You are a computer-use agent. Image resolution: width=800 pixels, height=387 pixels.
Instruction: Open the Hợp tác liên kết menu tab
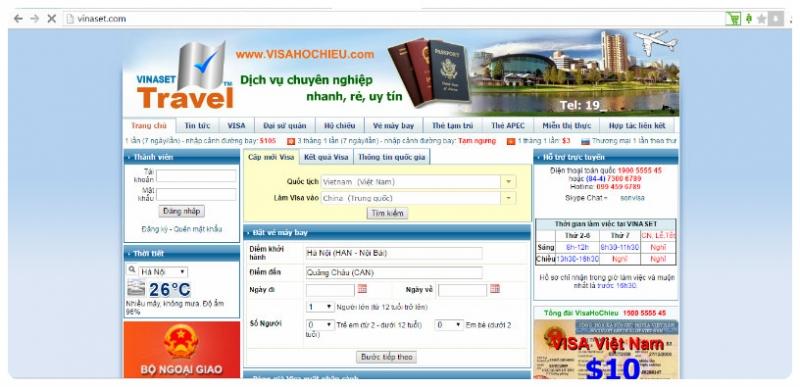(x=637, y=125)
